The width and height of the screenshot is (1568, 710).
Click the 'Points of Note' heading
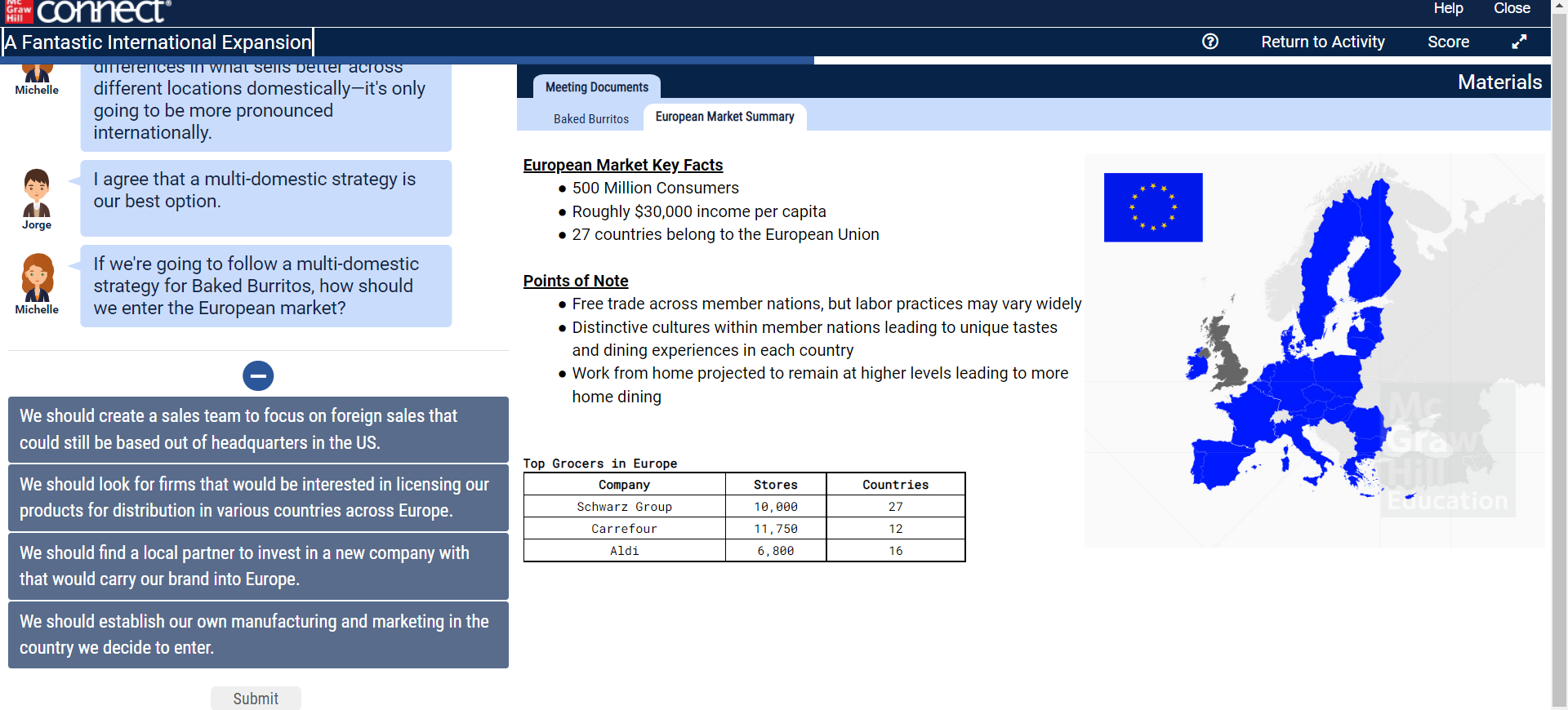(x=576, y=281)
